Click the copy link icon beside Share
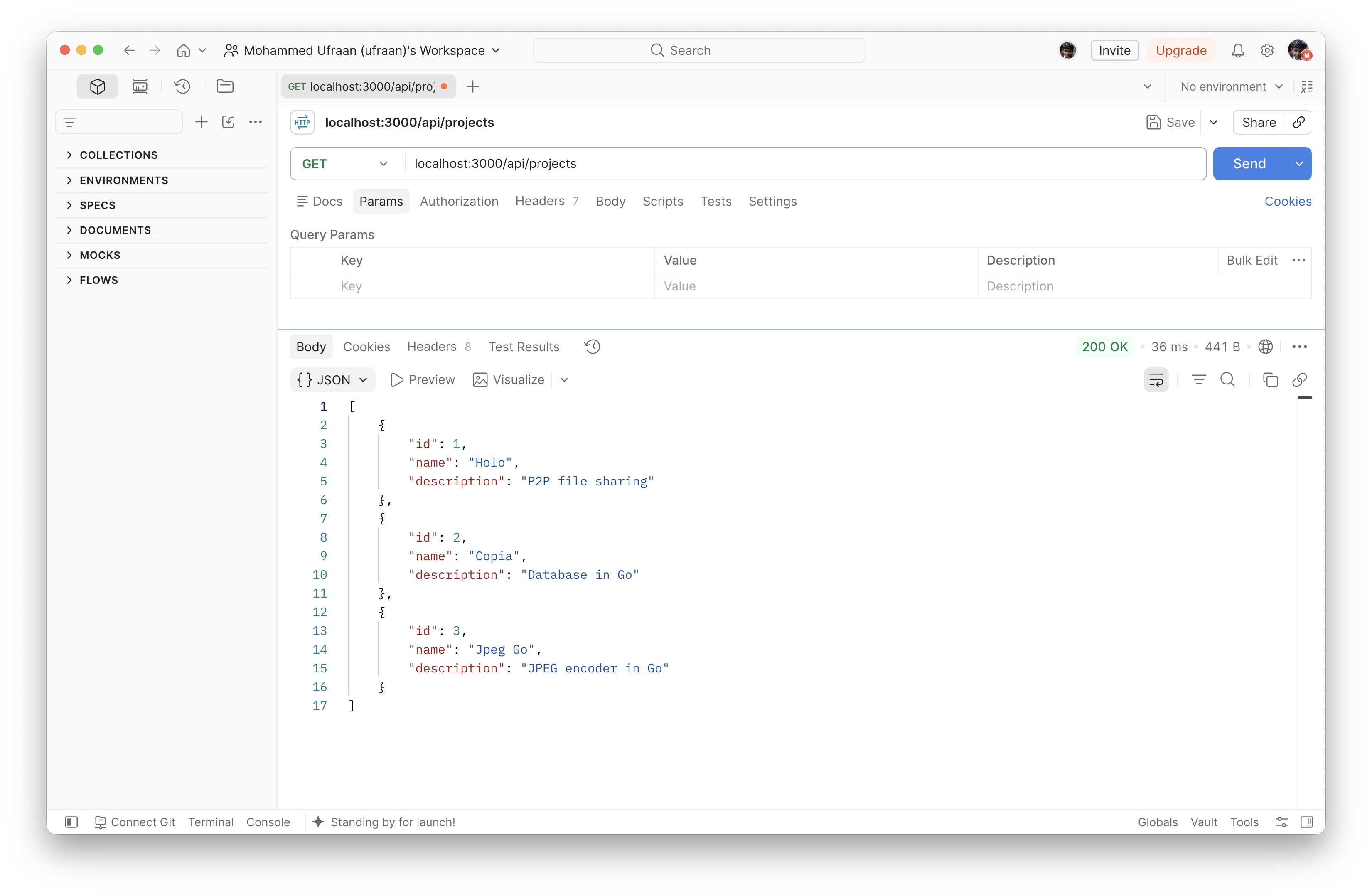Image resolution: width=1372 pixels, height=896 pixels. click(x=1299, y=122)
